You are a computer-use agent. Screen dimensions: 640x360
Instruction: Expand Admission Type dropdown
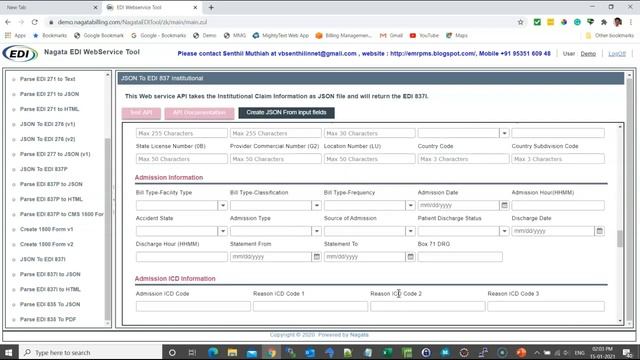coord(316,231)
